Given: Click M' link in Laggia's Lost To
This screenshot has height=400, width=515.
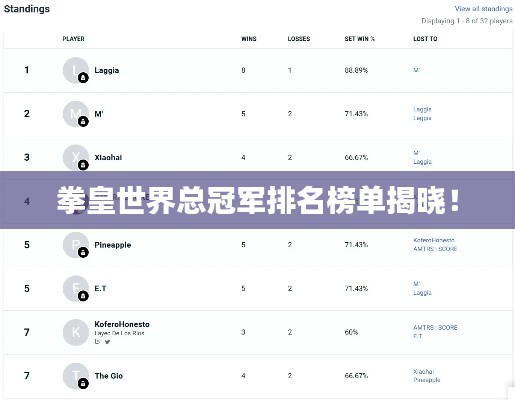Looking at the screenshot, I should (x=416, y=70).
